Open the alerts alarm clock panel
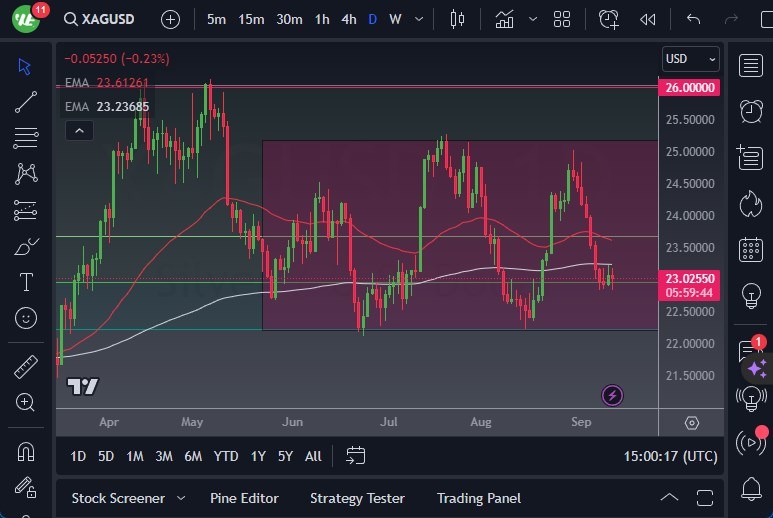 click(x=751, y=111)
